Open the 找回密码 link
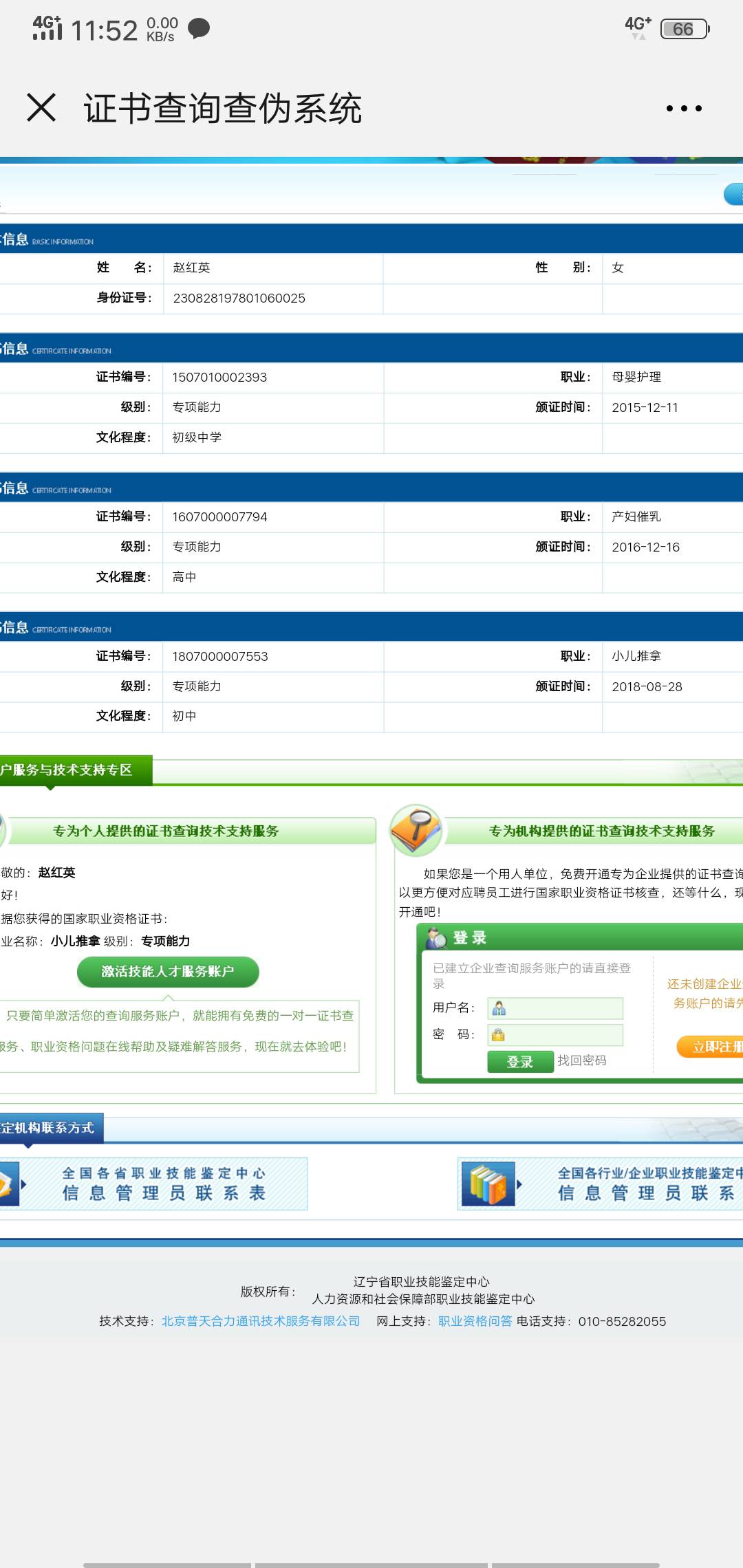This screenshot has width=743, height=1568. [582, 1060]
